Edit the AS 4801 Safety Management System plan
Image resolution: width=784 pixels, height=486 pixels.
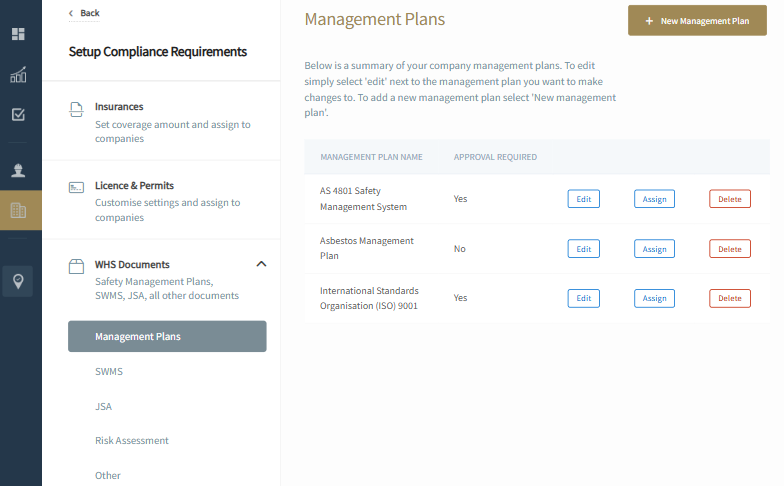[584, 199]
